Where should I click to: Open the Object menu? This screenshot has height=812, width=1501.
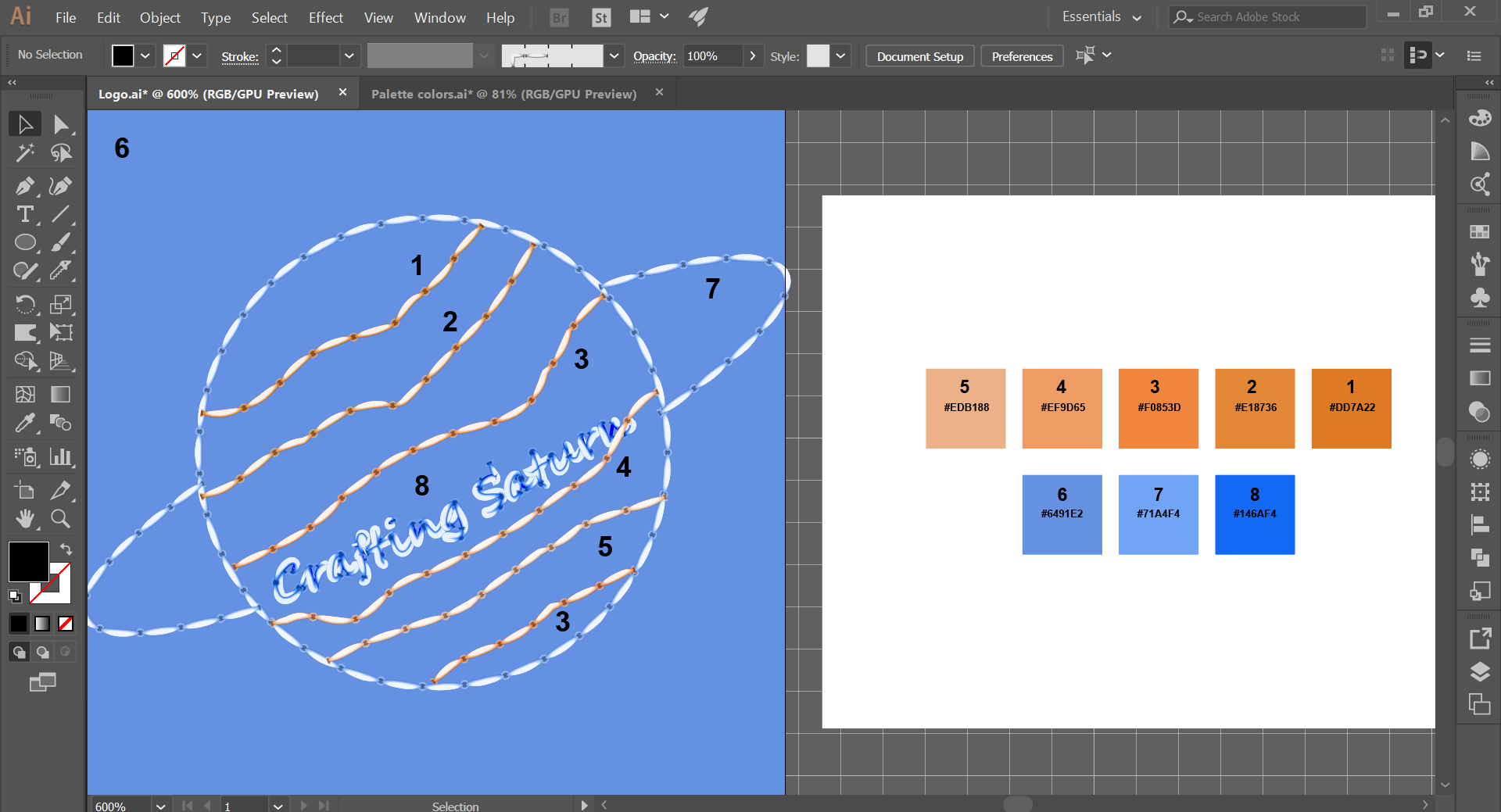pos(160,17)
